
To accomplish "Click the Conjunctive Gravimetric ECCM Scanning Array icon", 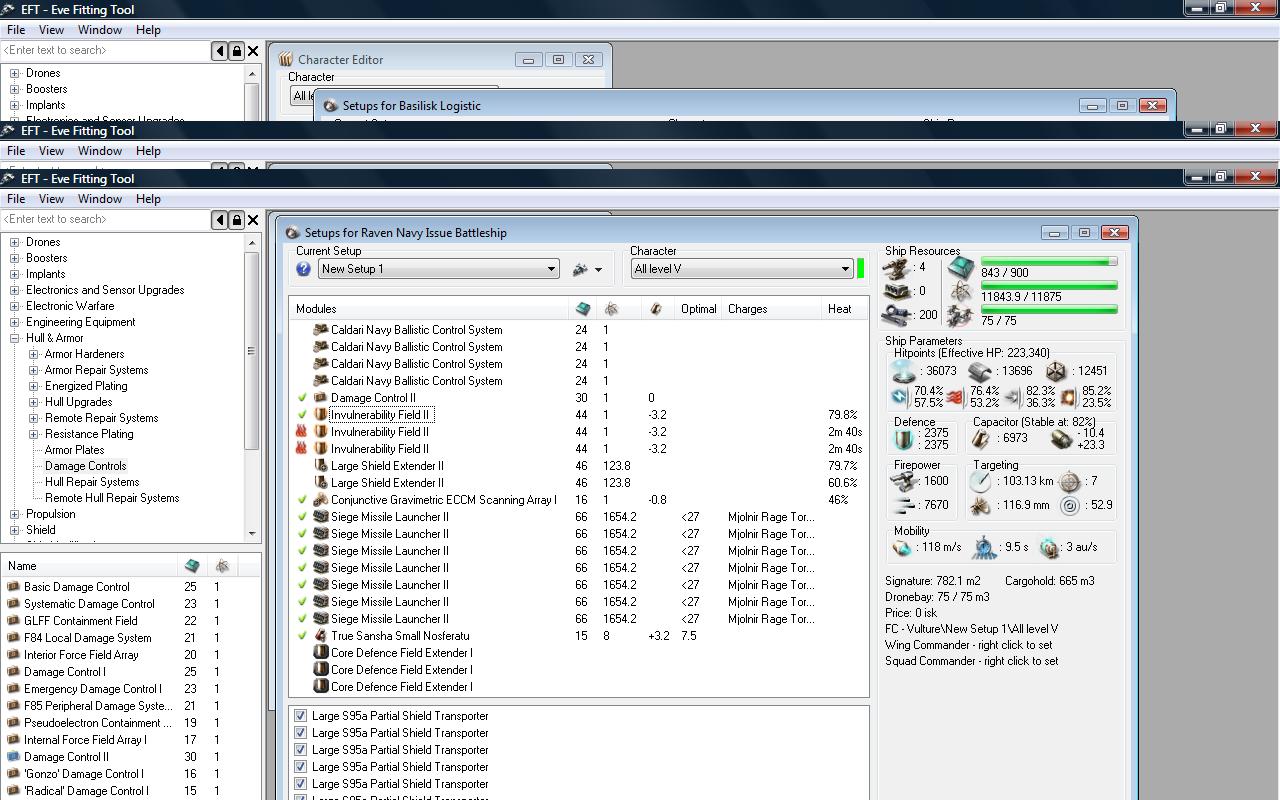I will click(x=321, y=500).
